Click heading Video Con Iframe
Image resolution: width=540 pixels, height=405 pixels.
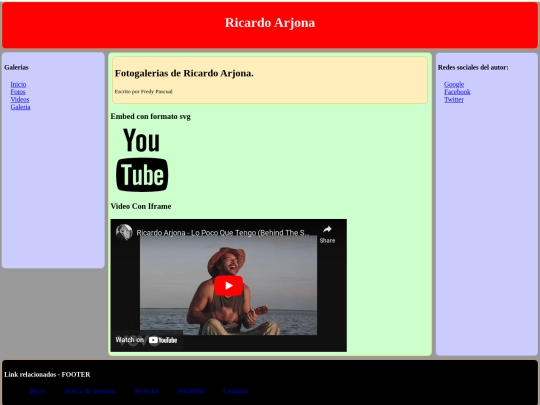tap(141, 206)
